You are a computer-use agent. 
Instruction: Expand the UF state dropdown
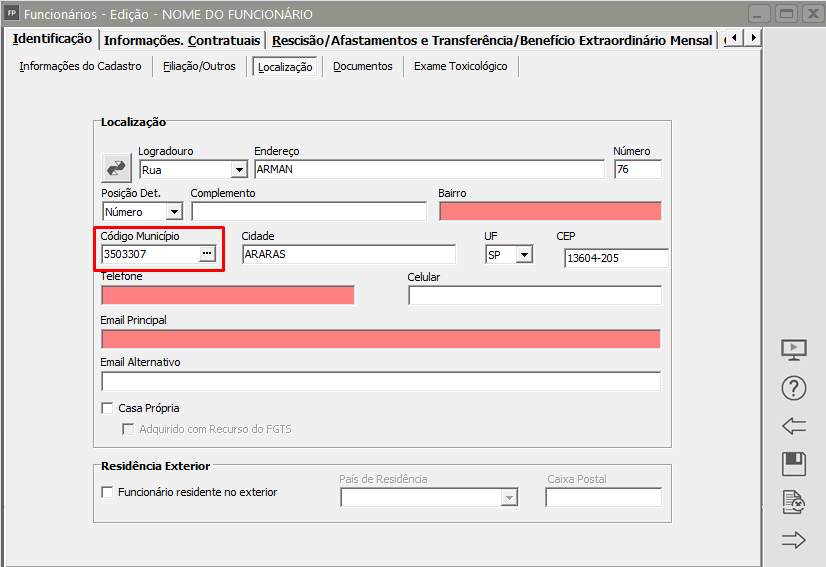coord(524,255)
